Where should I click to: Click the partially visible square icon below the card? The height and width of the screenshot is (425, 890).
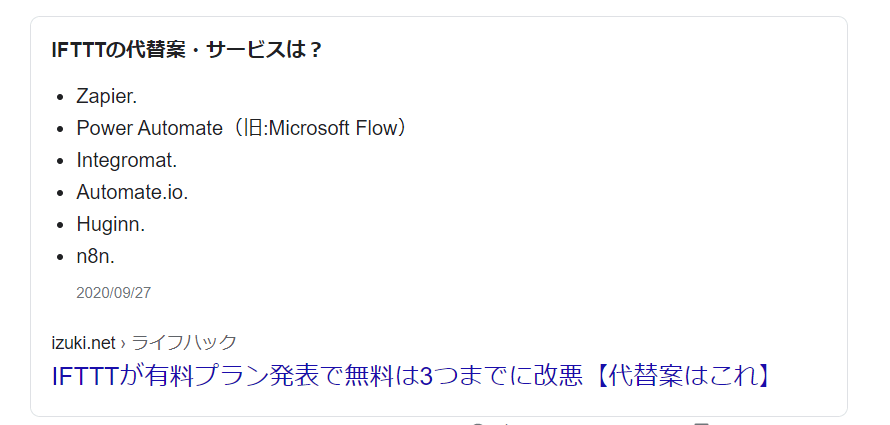point(702,423)
